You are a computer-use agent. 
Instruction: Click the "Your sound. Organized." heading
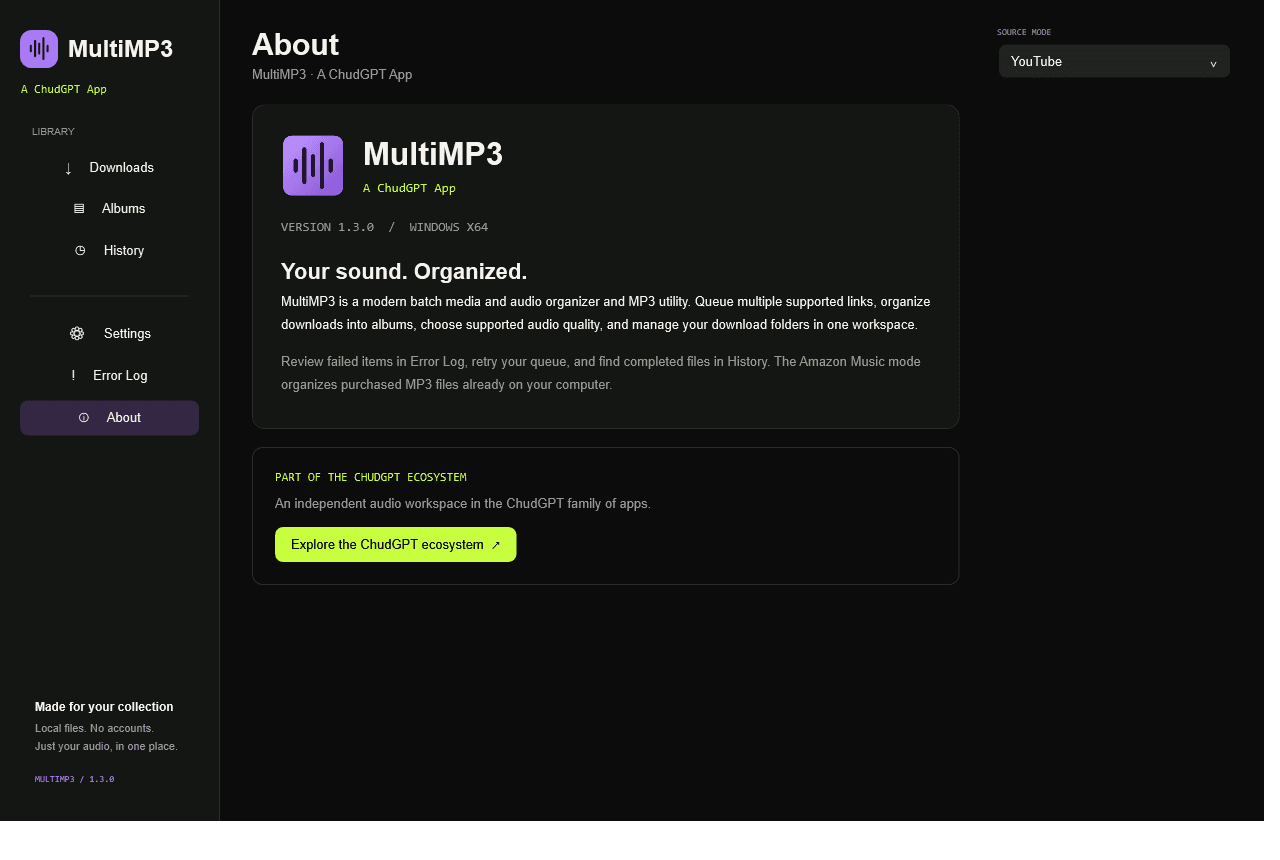point(404,271)
